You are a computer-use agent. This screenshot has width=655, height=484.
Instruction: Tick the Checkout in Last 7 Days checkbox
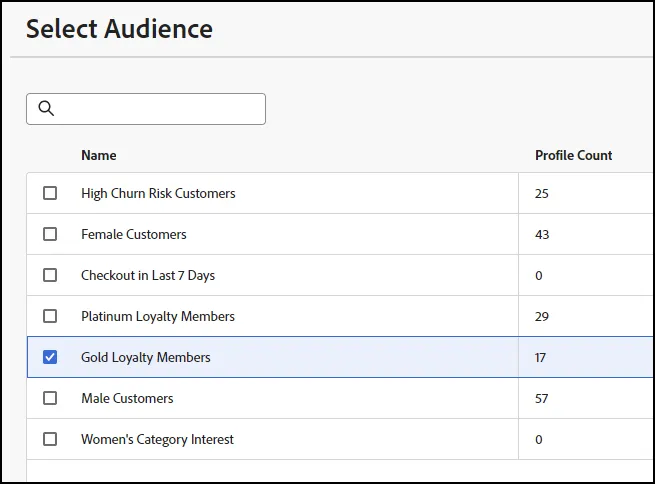(50, 275)
